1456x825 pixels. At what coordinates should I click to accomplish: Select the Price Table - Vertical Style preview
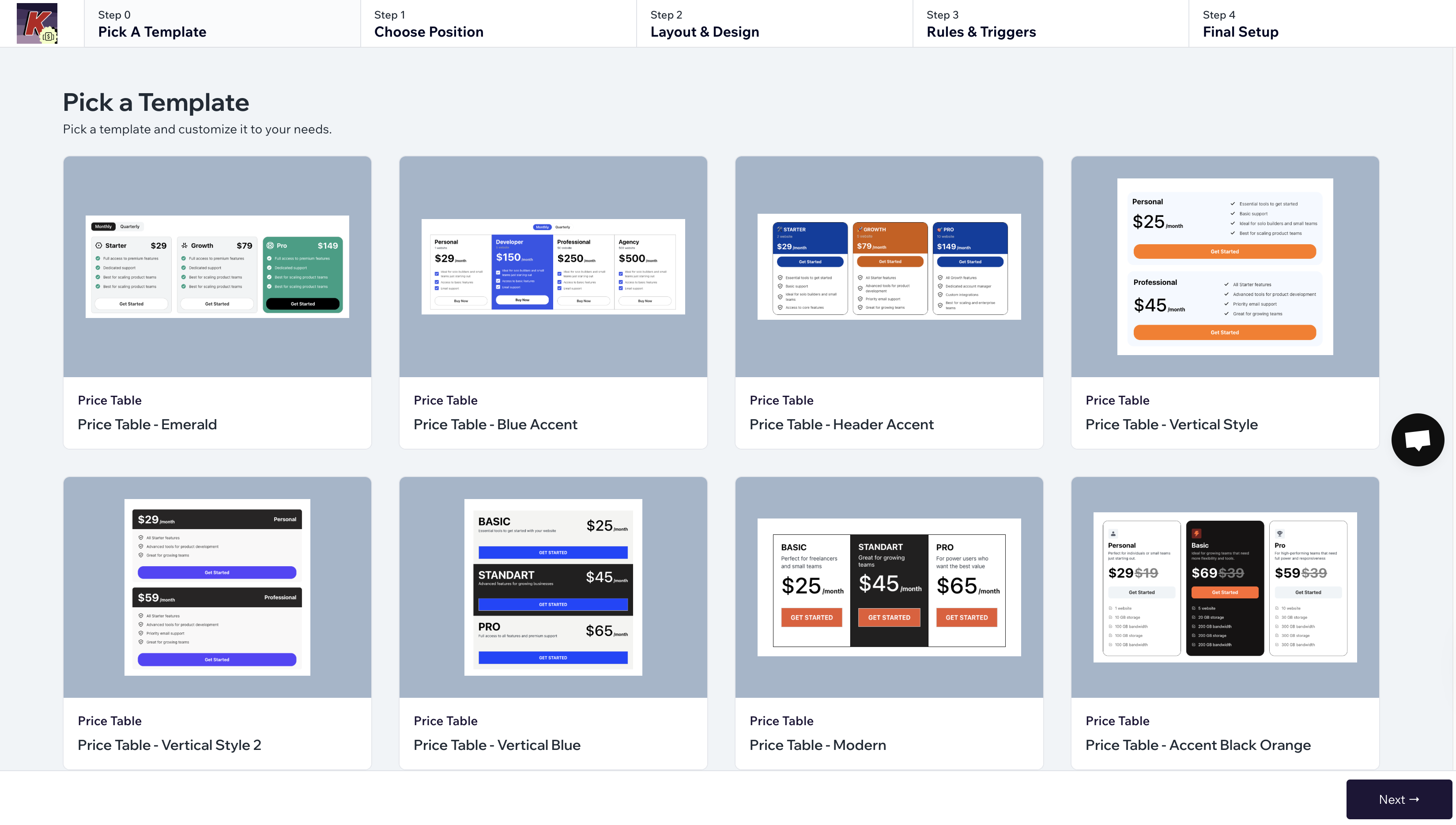click(x=1224, y=267)
